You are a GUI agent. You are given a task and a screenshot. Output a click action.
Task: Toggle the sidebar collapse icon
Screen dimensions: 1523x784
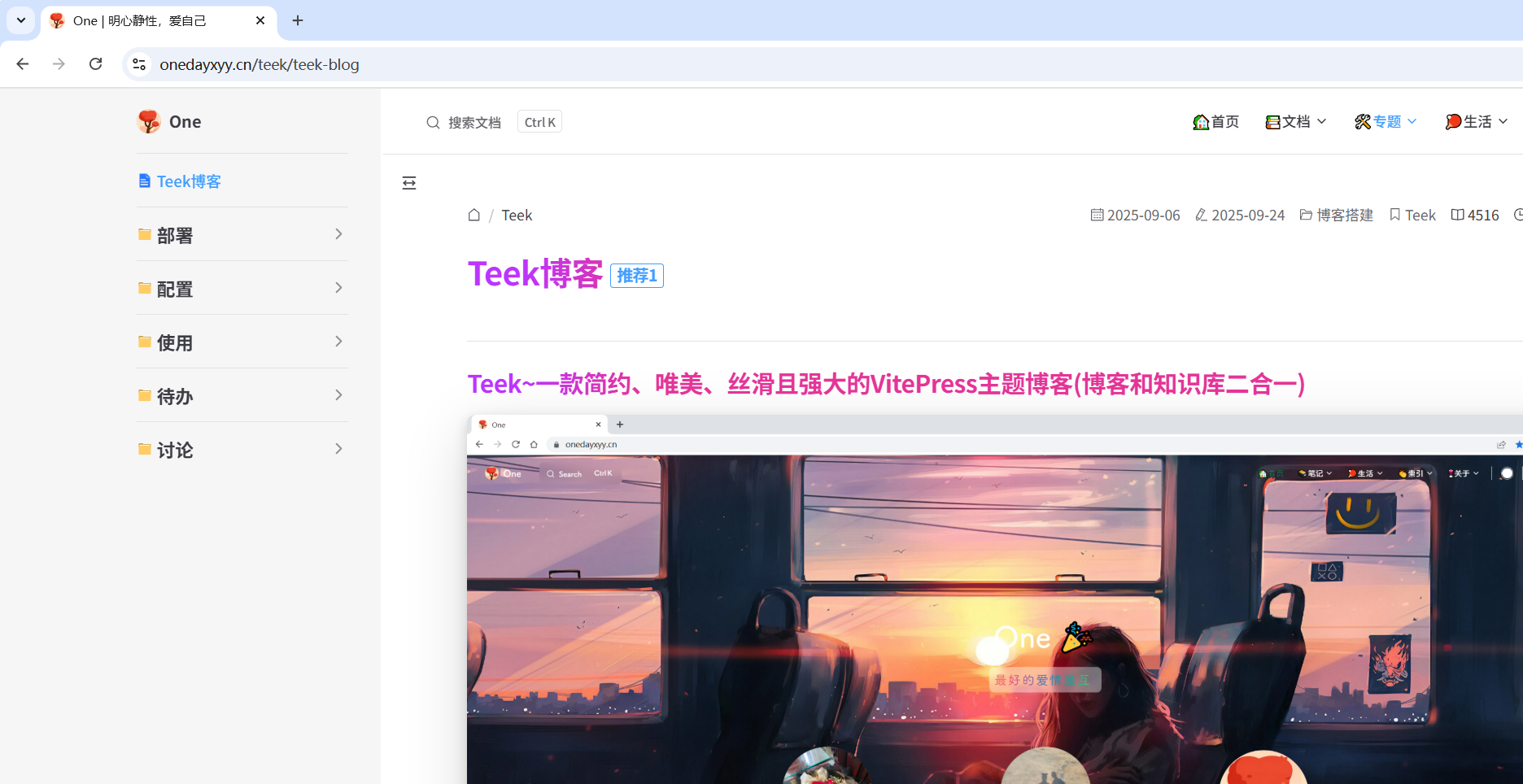[x=409, y=183]
